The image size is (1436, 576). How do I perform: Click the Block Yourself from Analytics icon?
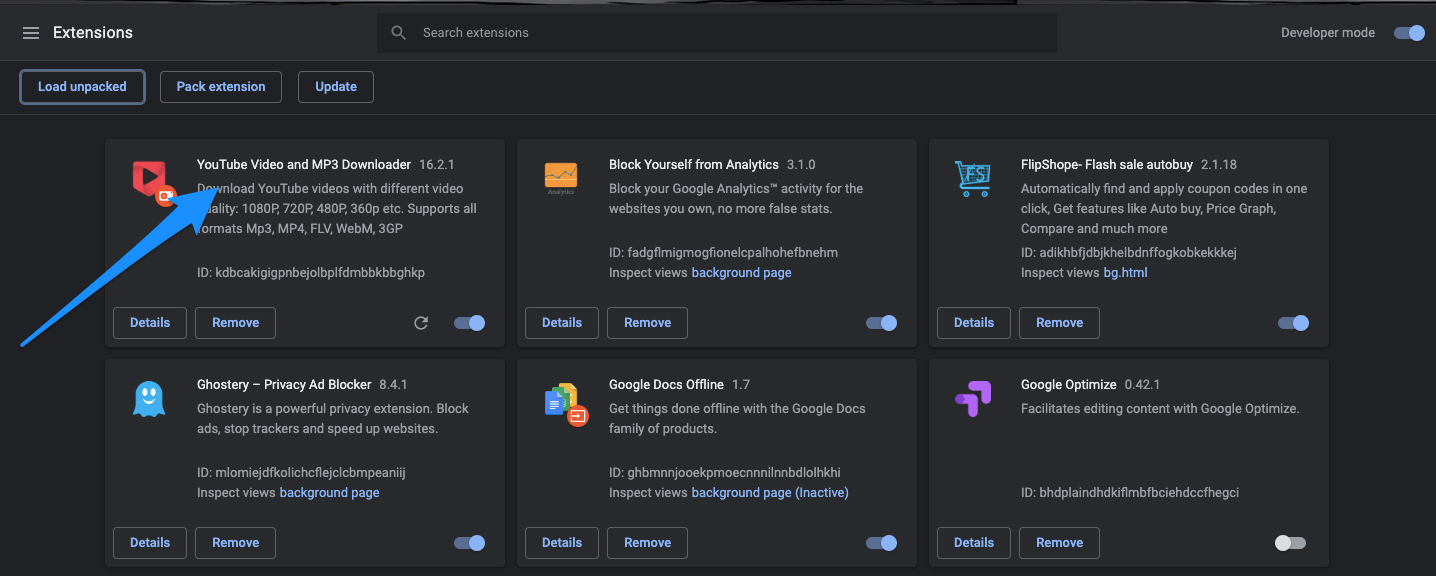561,177
